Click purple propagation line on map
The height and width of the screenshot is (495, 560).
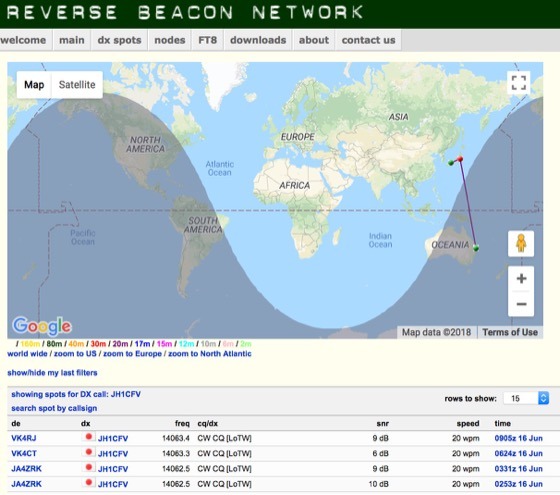click(x=468, y=203)
